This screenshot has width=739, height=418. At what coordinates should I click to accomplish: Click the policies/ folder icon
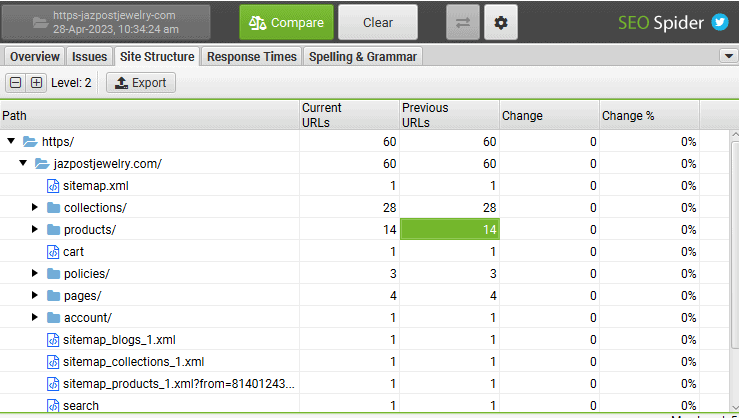pos(54,273)
